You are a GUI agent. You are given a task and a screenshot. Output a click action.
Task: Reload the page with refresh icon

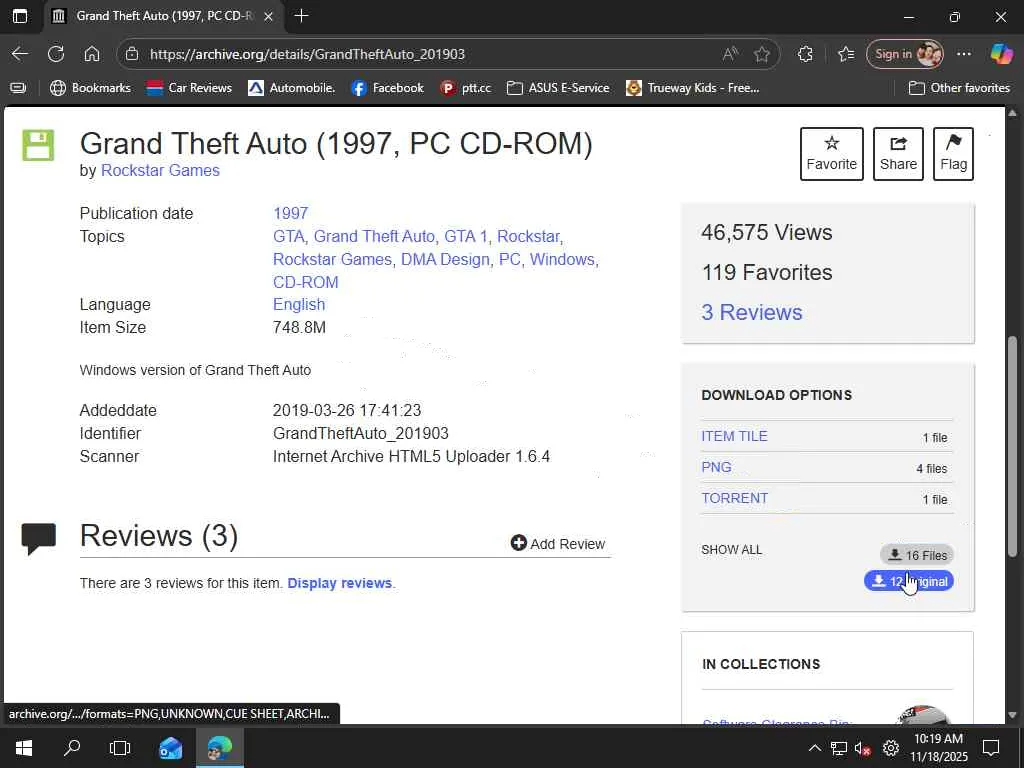[x=56, y=54]
